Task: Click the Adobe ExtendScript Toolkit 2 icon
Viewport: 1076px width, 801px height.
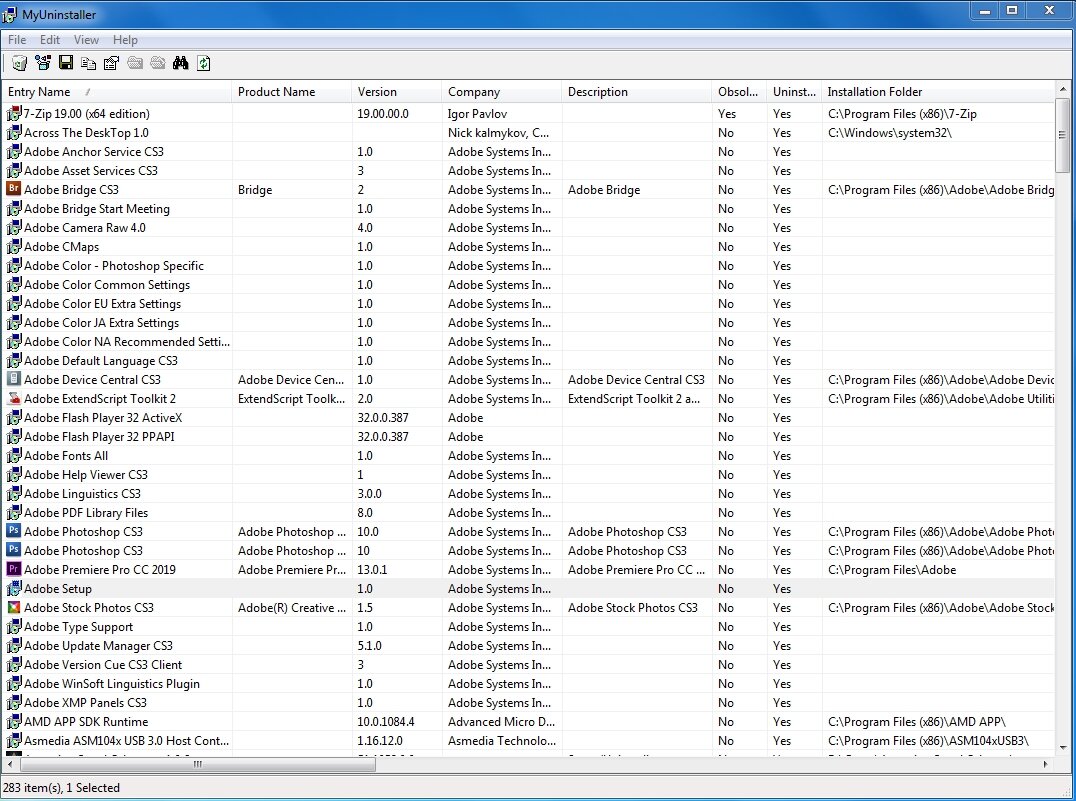Action: tap(14, 398)
